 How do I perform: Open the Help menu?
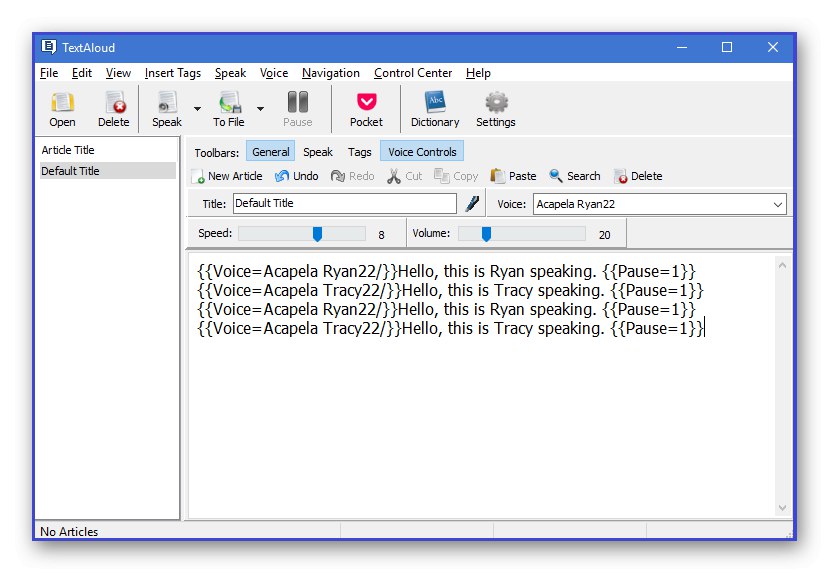pos(478,73)
